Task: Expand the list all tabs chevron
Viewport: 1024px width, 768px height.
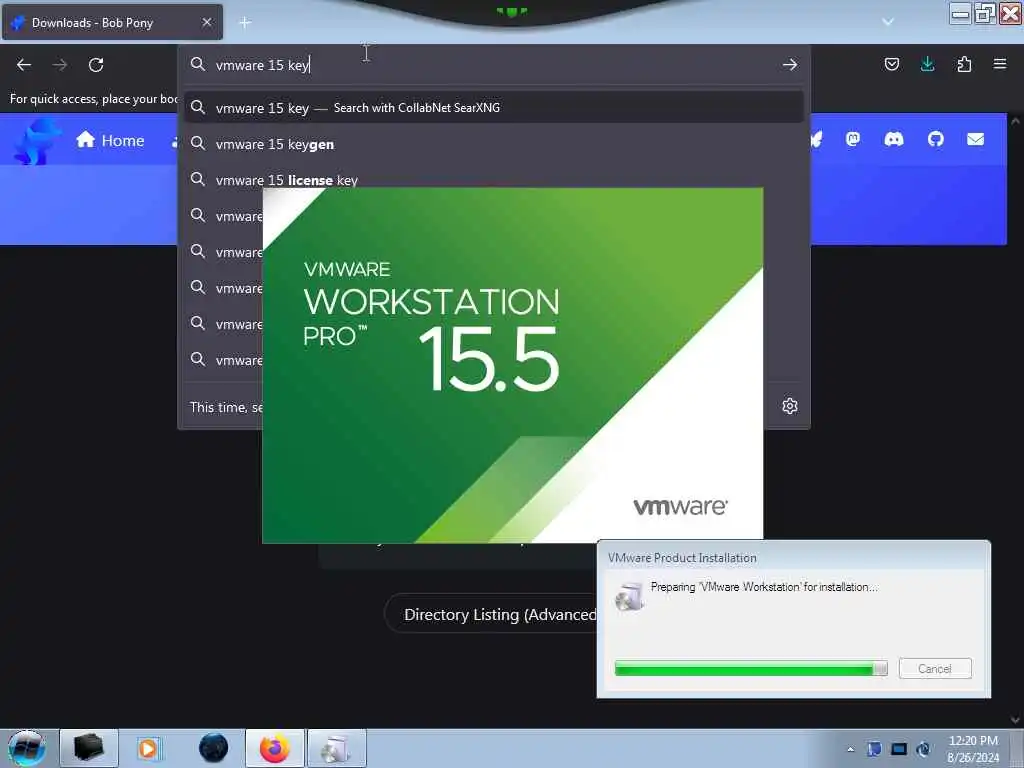Action: 888,22
